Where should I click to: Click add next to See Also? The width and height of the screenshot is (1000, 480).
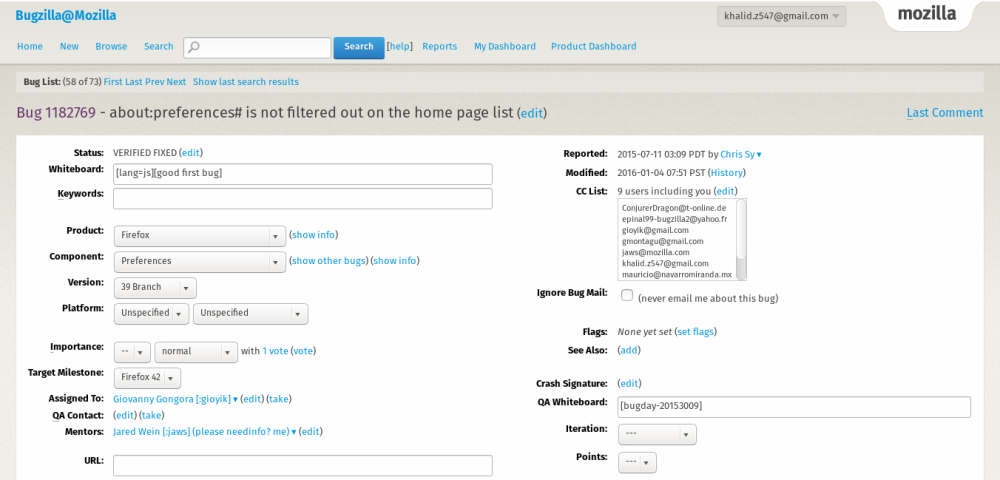point(629,351)
